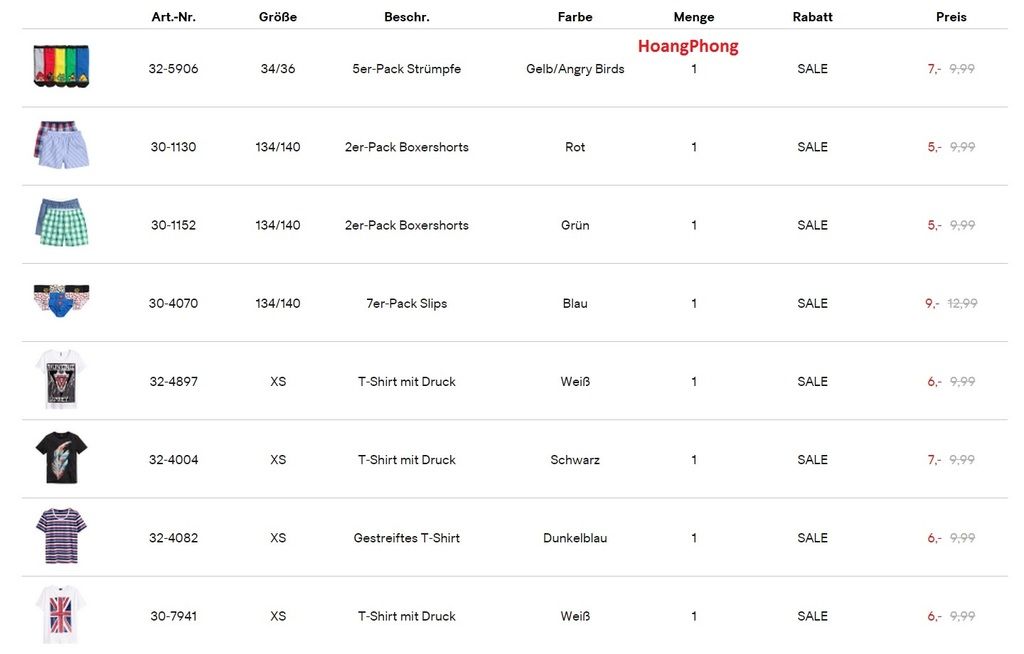Click the HoangPhong watermark text

[688, 46]
